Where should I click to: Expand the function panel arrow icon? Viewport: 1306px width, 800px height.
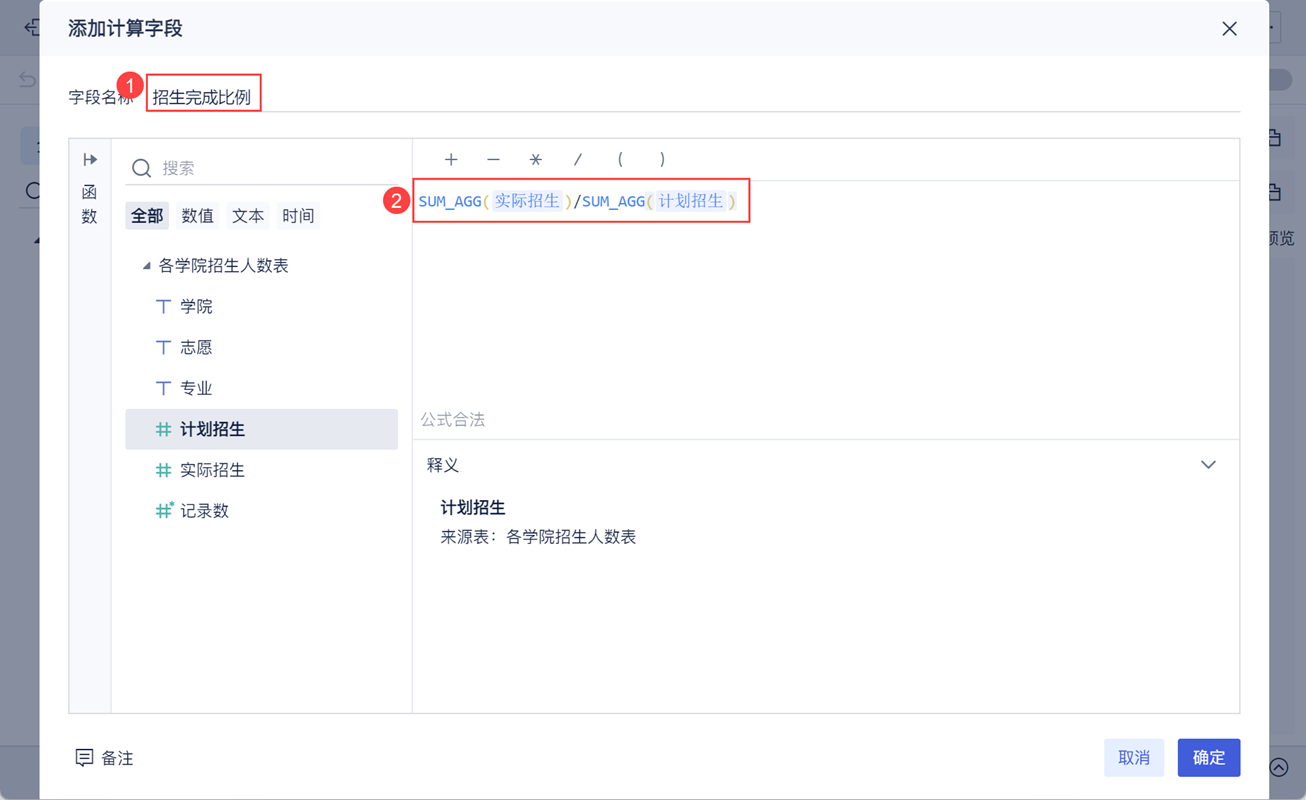(90, 160)
